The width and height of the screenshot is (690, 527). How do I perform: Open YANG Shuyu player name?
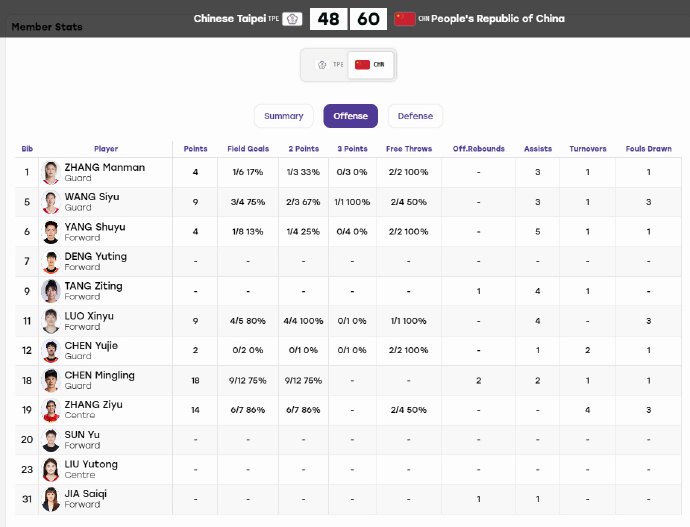point(95,227)
